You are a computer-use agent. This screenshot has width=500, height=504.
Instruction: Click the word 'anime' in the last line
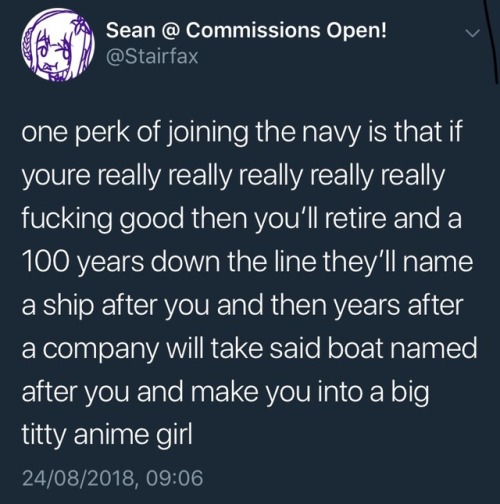pyautogui.click(x=110, y=434)
